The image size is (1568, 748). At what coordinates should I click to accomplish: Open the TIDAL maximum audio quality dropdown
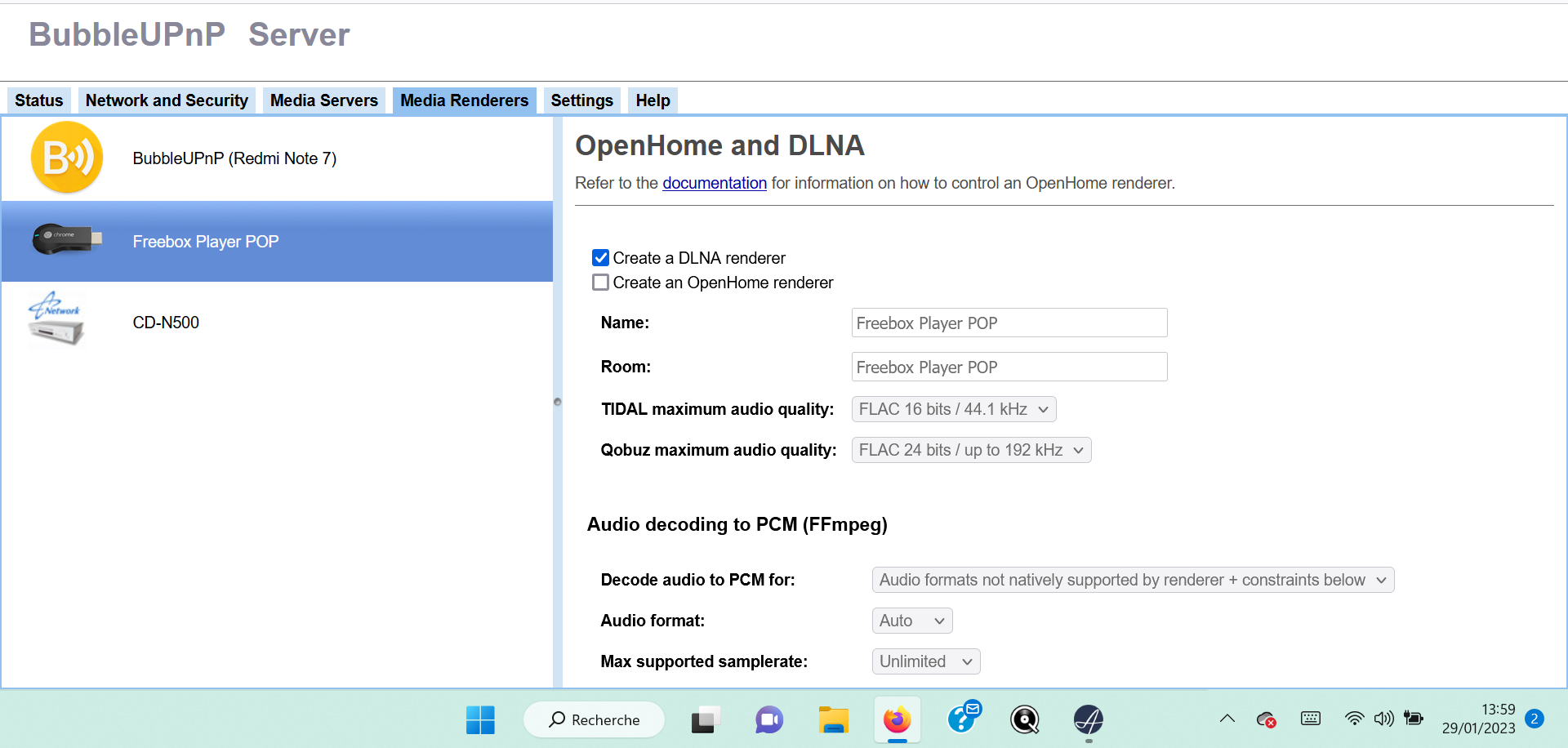click(x=954, y=409)
